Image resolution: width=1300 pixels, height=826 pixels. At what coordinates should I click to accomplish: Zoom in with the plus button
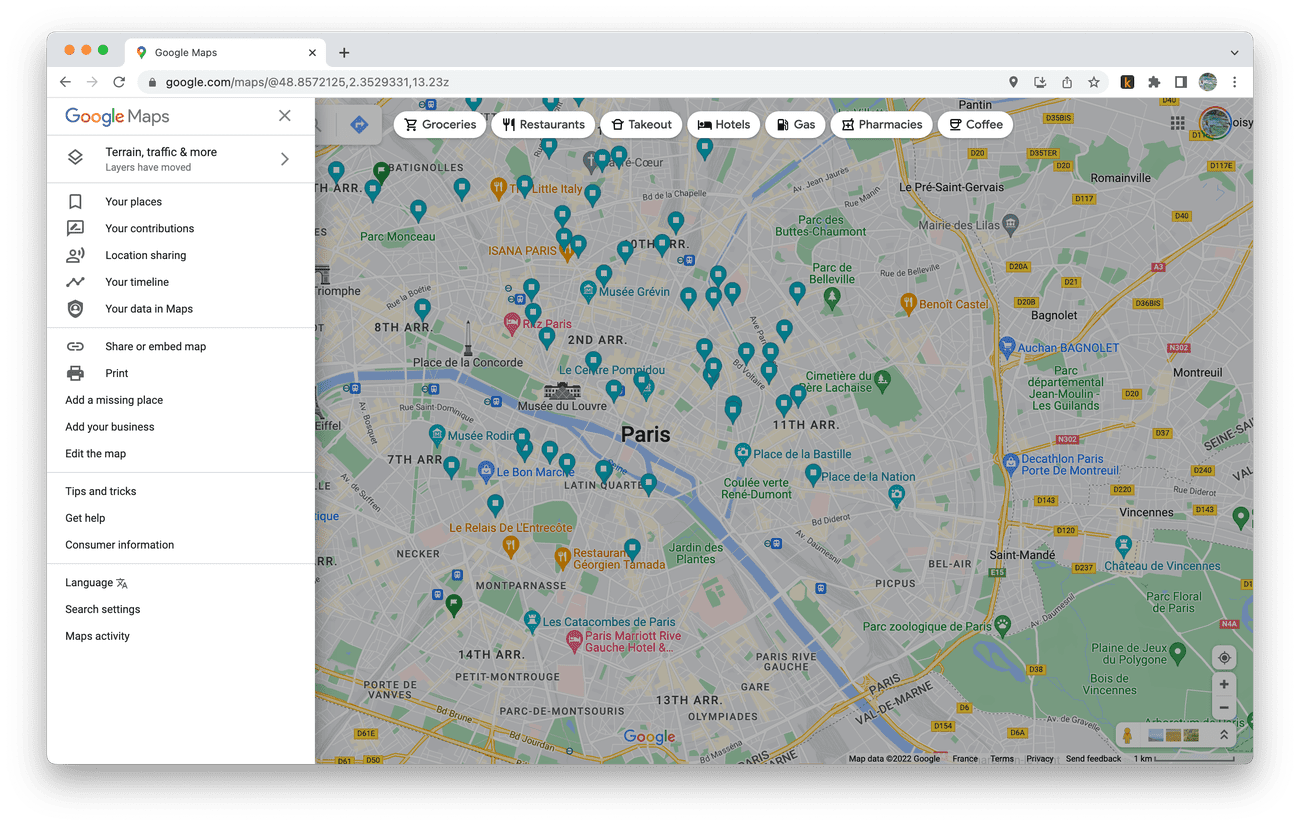coord(1224,685)
